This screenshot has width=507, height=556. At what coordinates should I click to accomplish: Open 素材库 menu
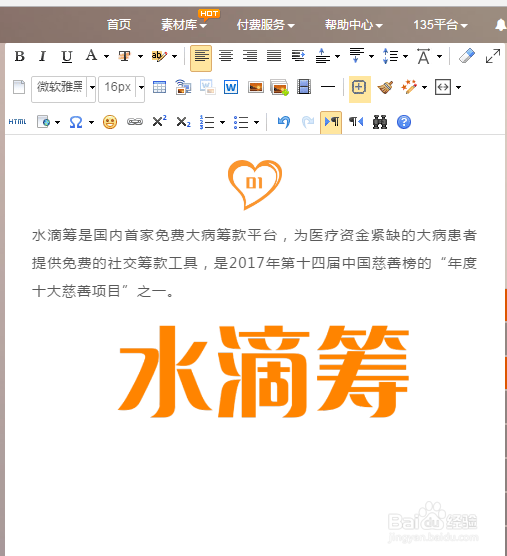coord(184,25)
